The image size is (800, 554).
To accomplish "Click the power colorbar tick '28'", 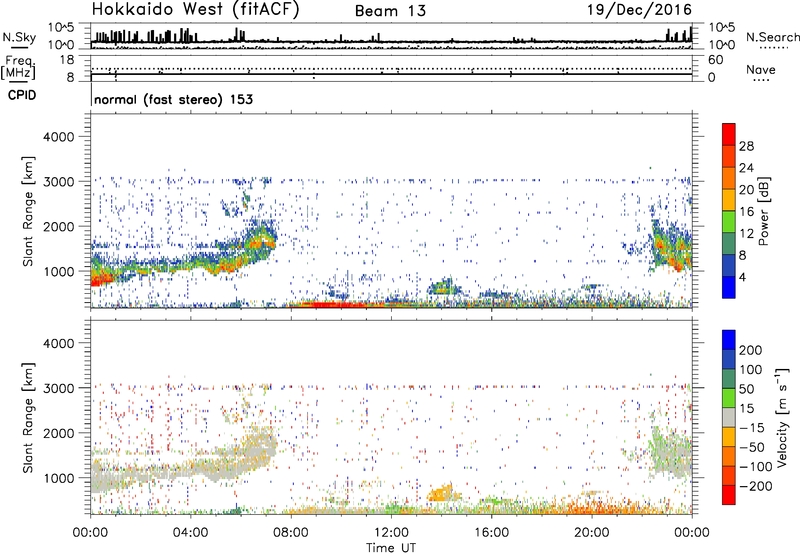I will point(746,146).
